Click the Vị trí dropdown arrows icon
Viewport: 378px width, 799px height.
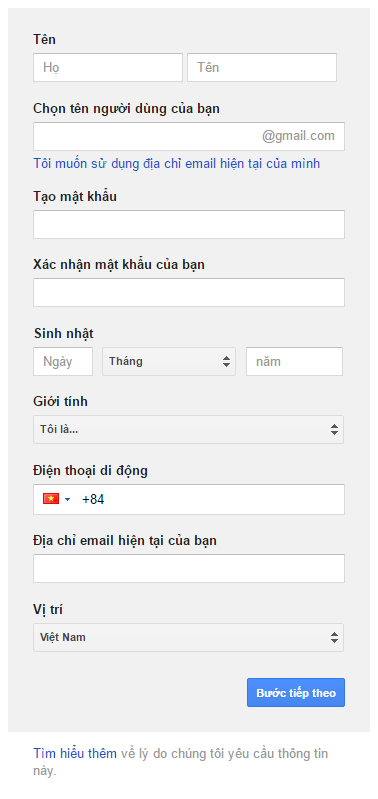pyautogui.click(x=334, y=637)
